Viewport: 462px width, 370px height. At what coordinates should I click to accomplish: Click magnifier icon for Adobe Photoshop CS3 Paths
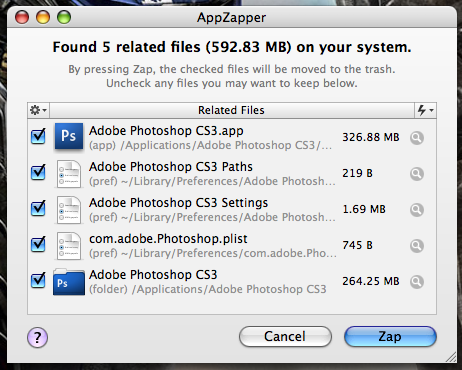(x=417, y=174)
